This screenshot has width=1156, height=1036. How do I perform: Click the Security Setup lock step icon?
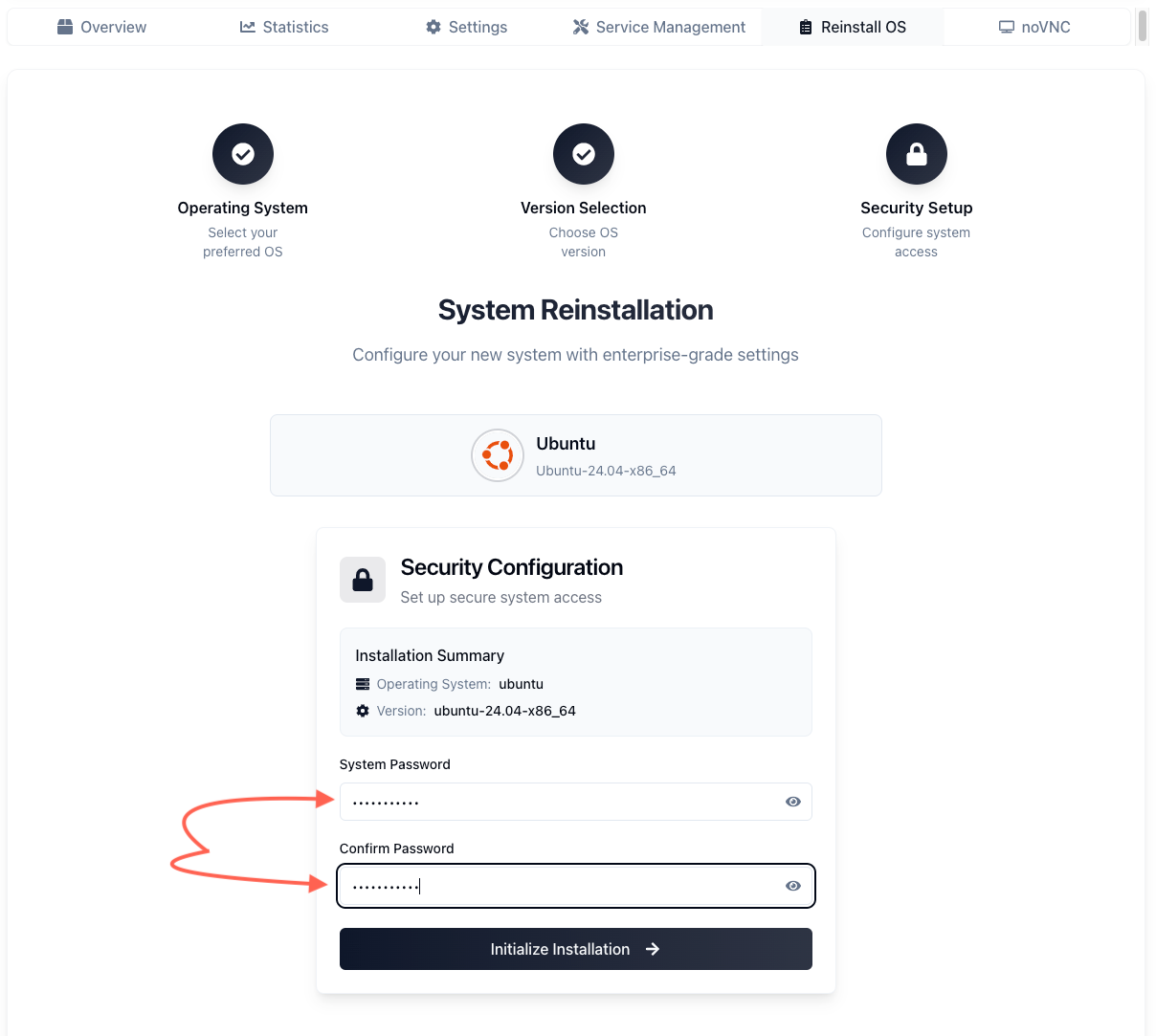[917, 154]
